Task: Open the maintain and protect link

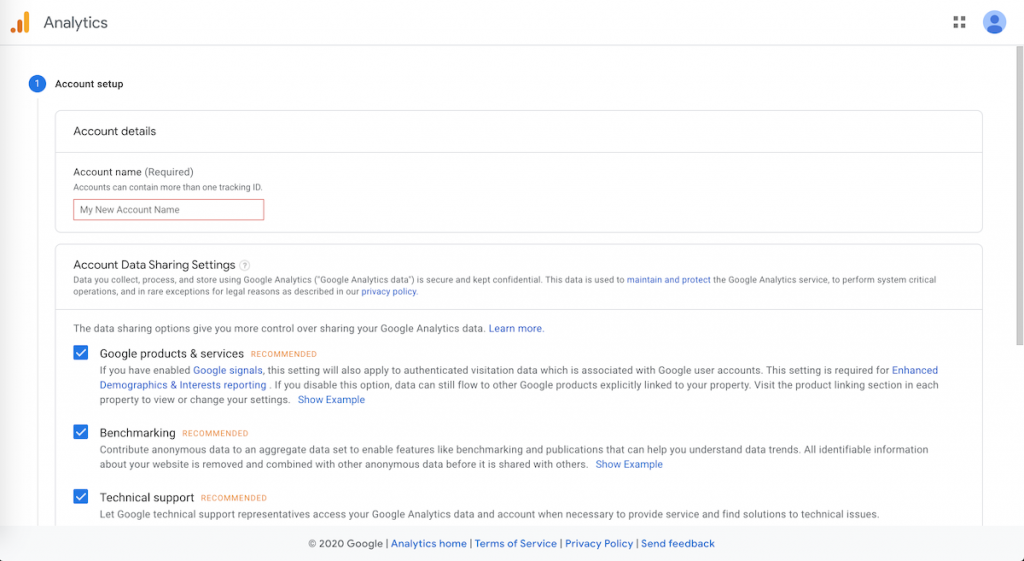Action: pos(668,280)
